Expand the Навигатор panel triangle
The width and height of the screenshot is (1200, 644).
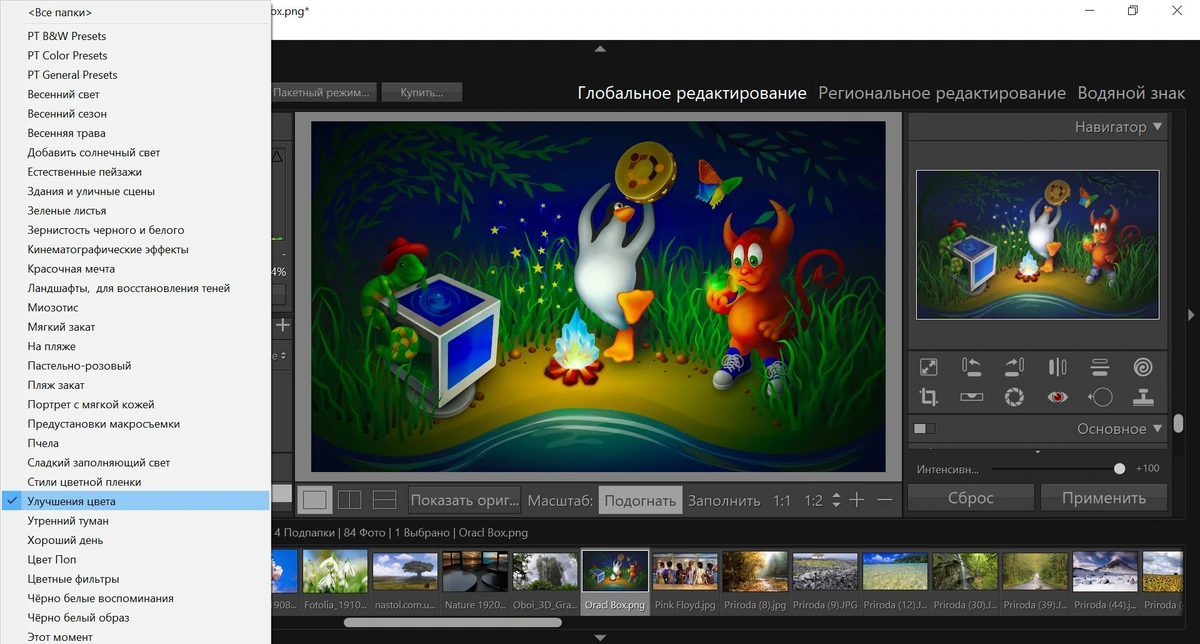pyautogui.click(x=1157, y=127)
